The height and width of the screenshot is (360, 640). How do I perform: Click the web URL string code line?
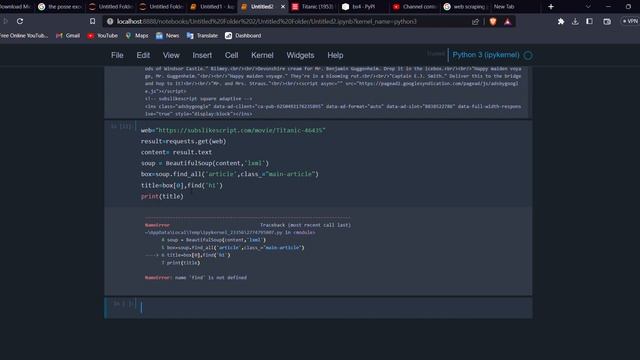click(x=233, y=130)
